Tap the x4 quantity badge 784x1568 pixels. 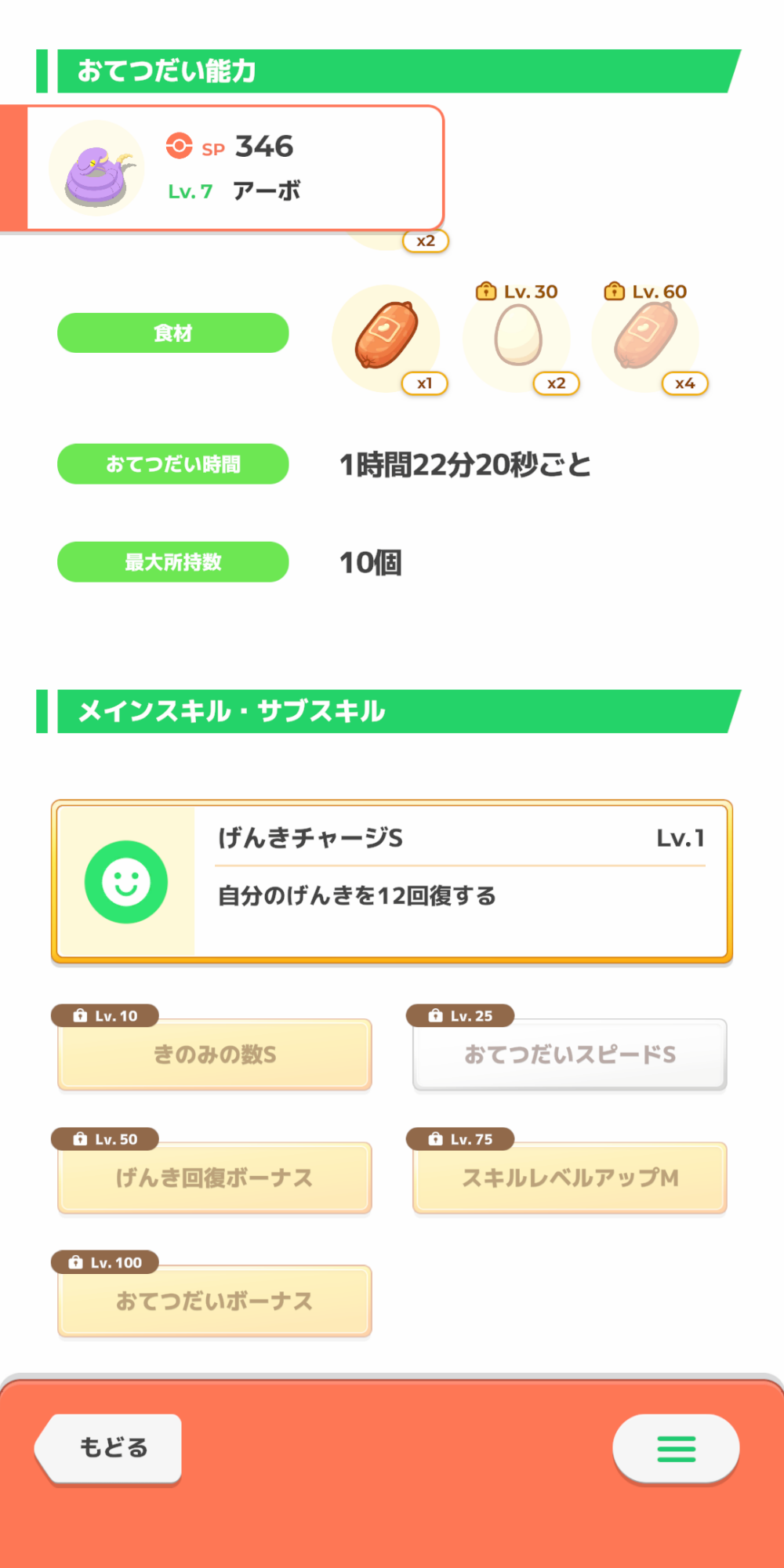coord(684,383)
